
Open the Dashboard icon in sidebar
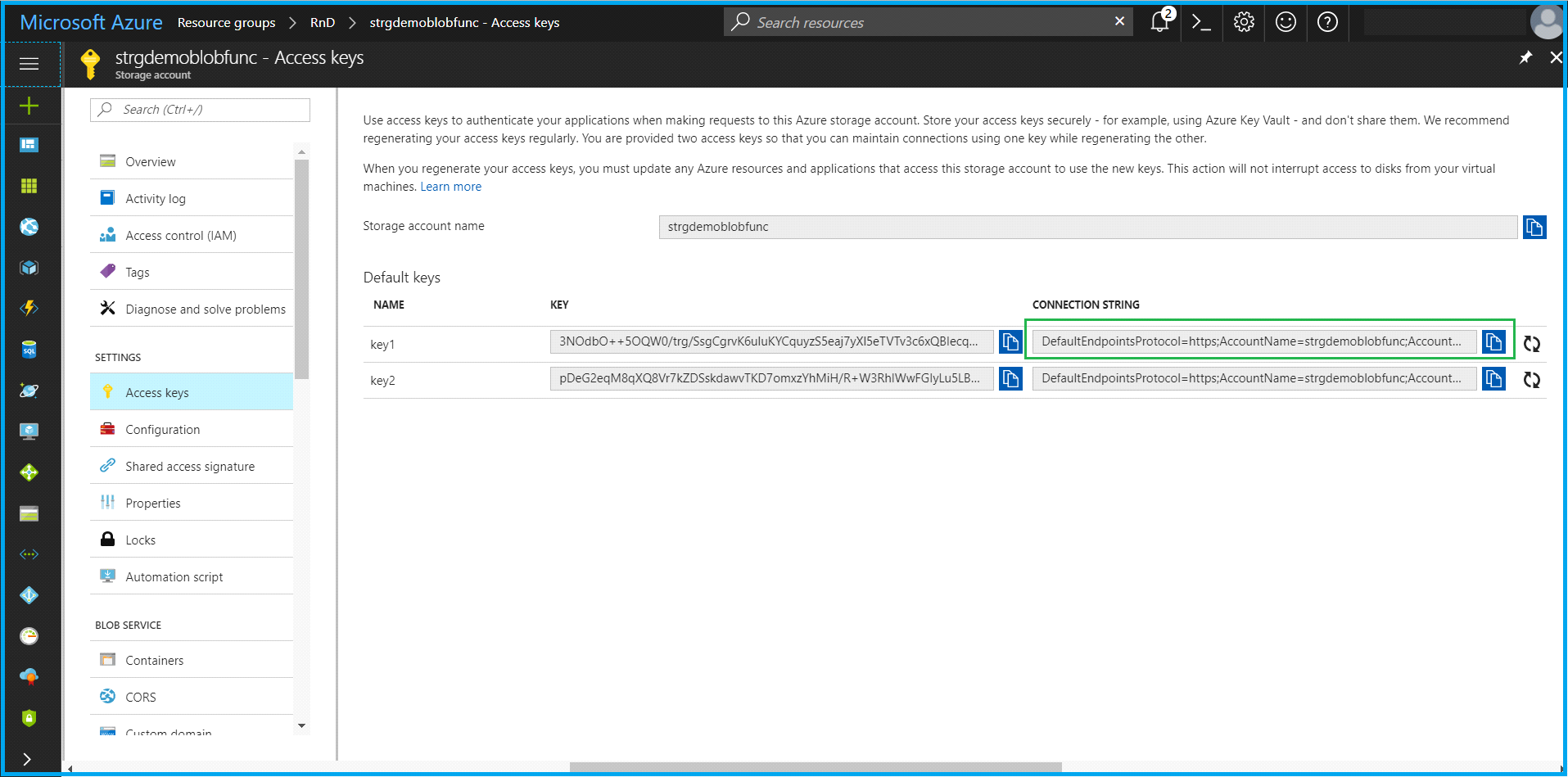tap(29, 145)
